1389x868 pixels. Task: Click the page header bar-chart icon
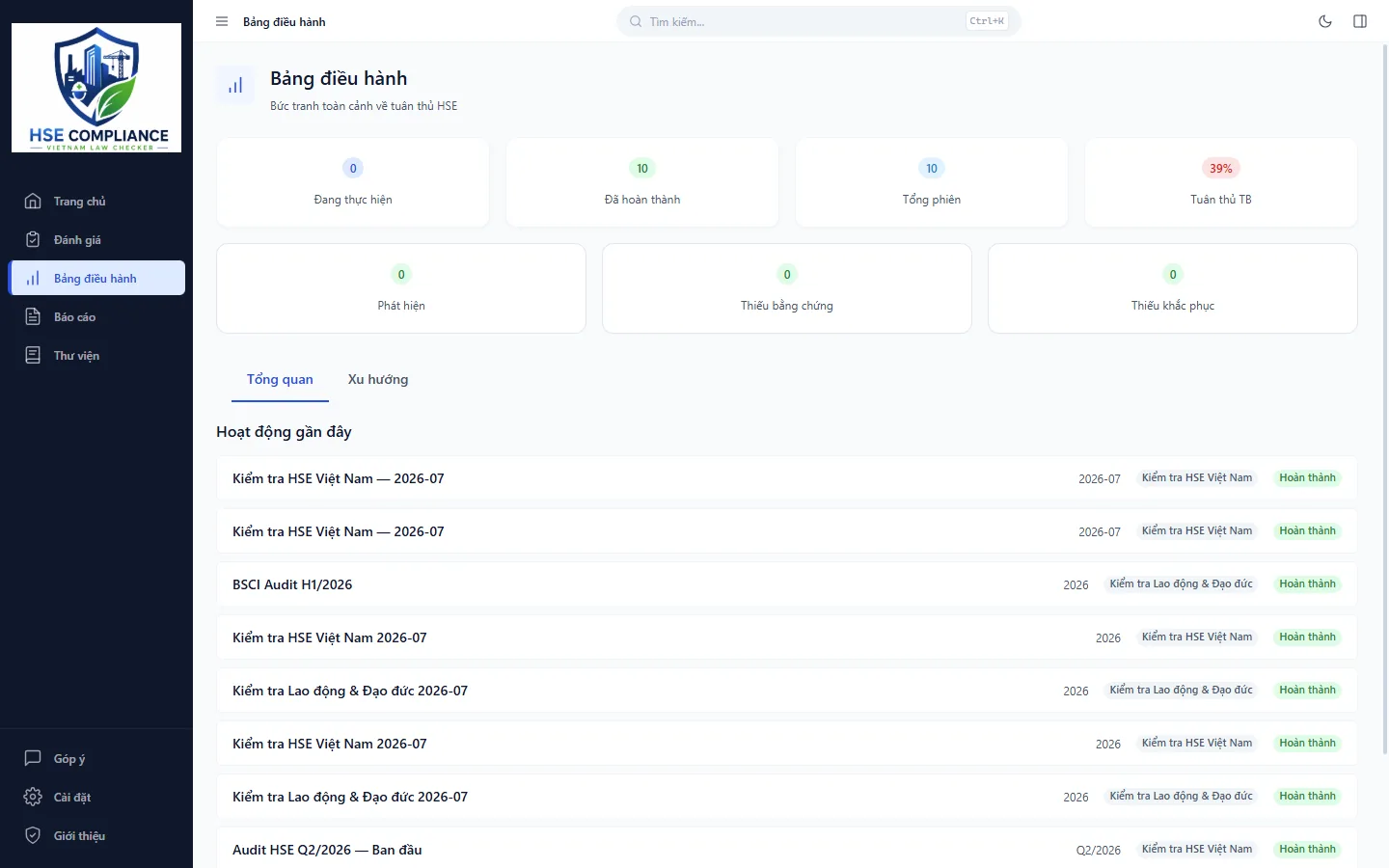pos(235,86)
